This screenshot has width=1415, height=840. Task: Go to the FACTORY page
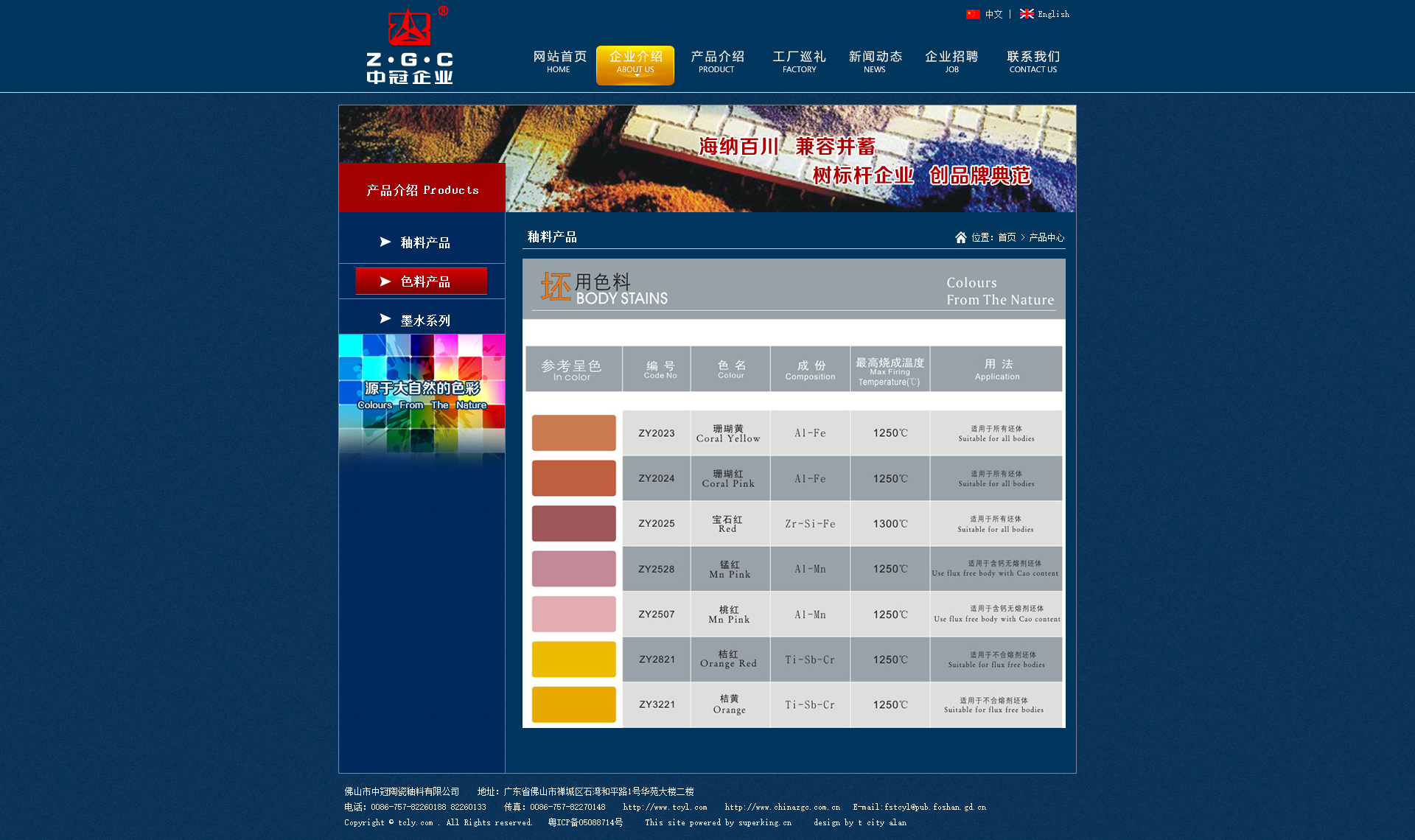pyautogui.click(x=799, y=62)
